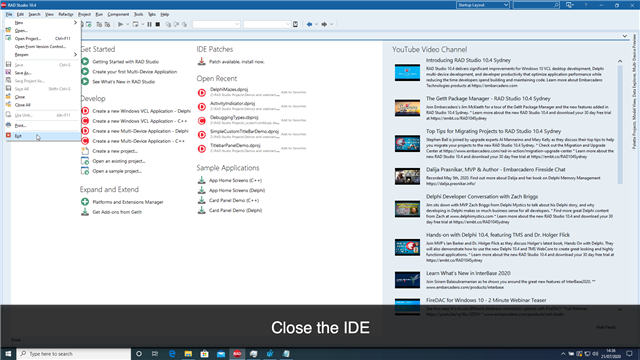Click Get Add-ons from GetIt
This screenshot has width=640, height=360.
pos(117,212)
